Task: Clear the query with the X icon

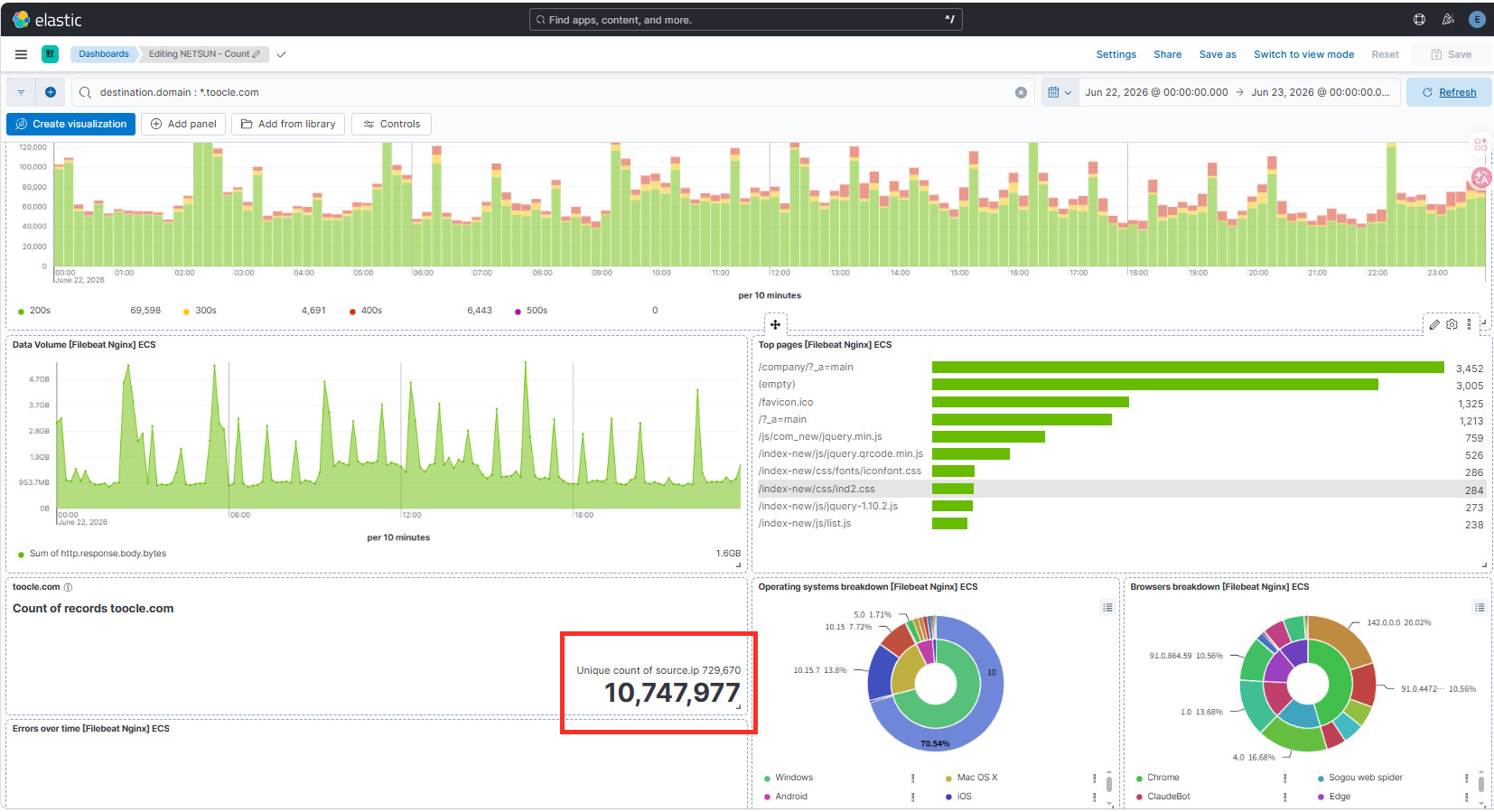Action: click(1021, 92)
